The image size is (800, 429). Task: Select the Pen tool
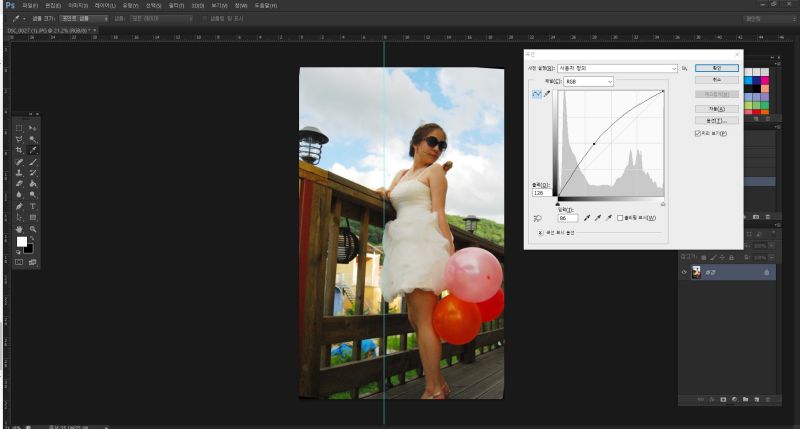coord(19,207)
